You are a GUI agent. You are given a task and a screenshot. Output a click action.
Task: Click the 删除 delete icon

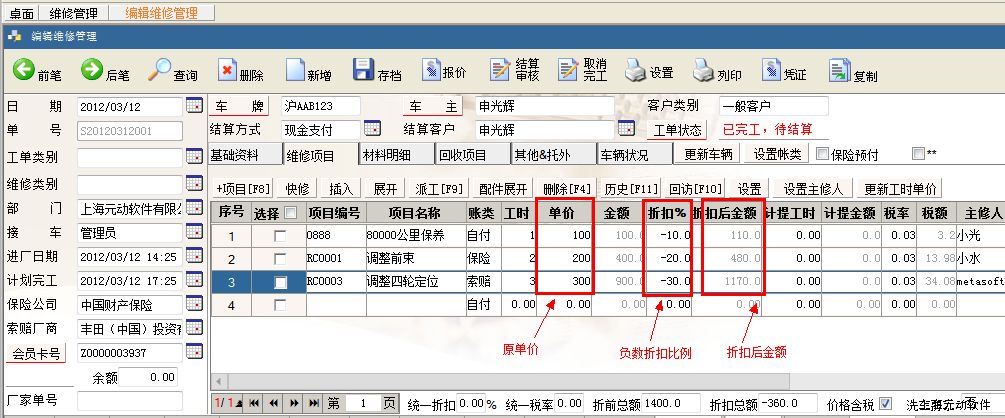click(x=228, y=71)
